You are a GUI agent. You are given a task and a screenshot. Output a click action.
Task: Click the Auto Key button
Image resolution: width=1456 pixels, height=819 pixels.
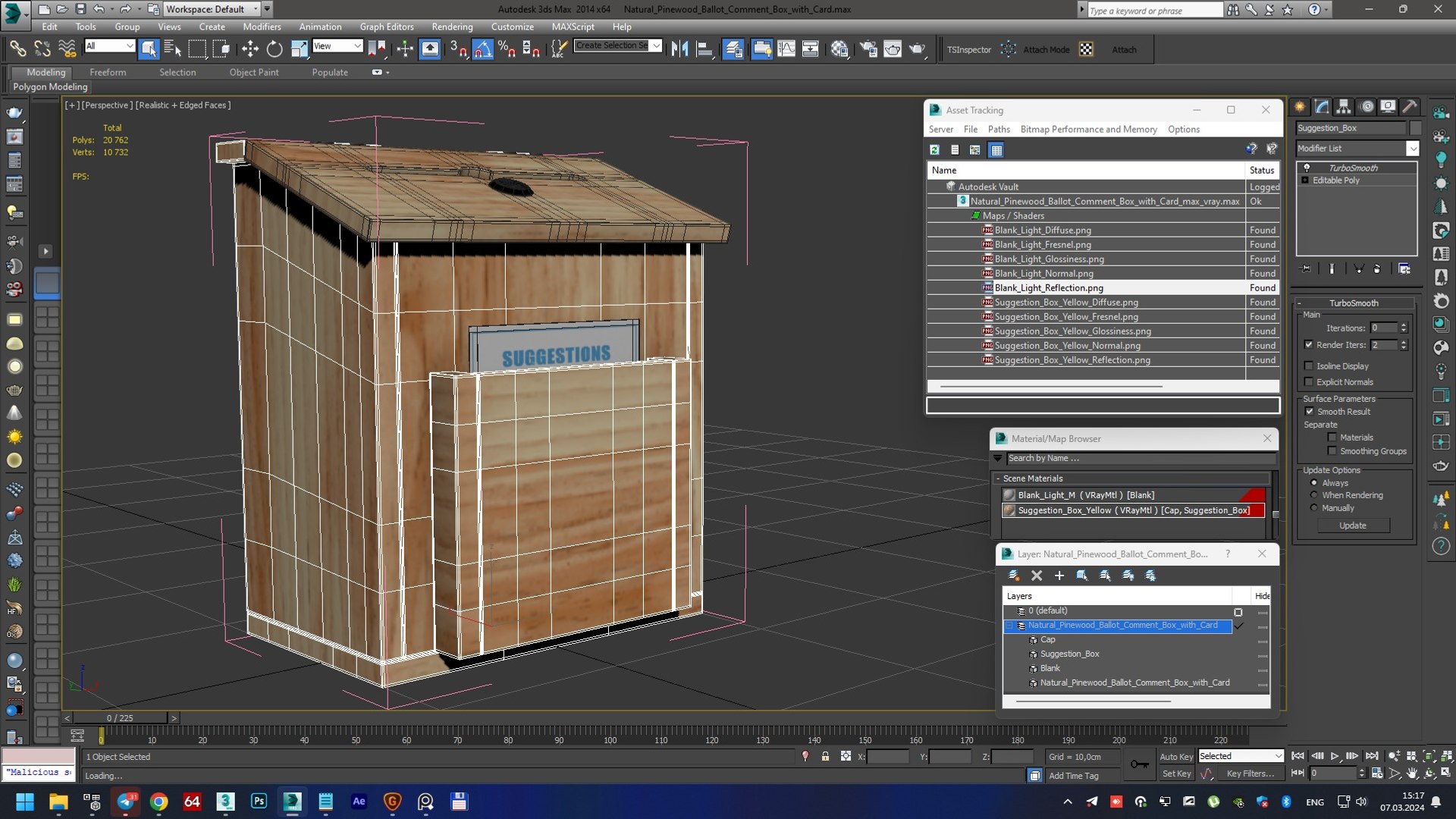click(x=1175, y=757)
